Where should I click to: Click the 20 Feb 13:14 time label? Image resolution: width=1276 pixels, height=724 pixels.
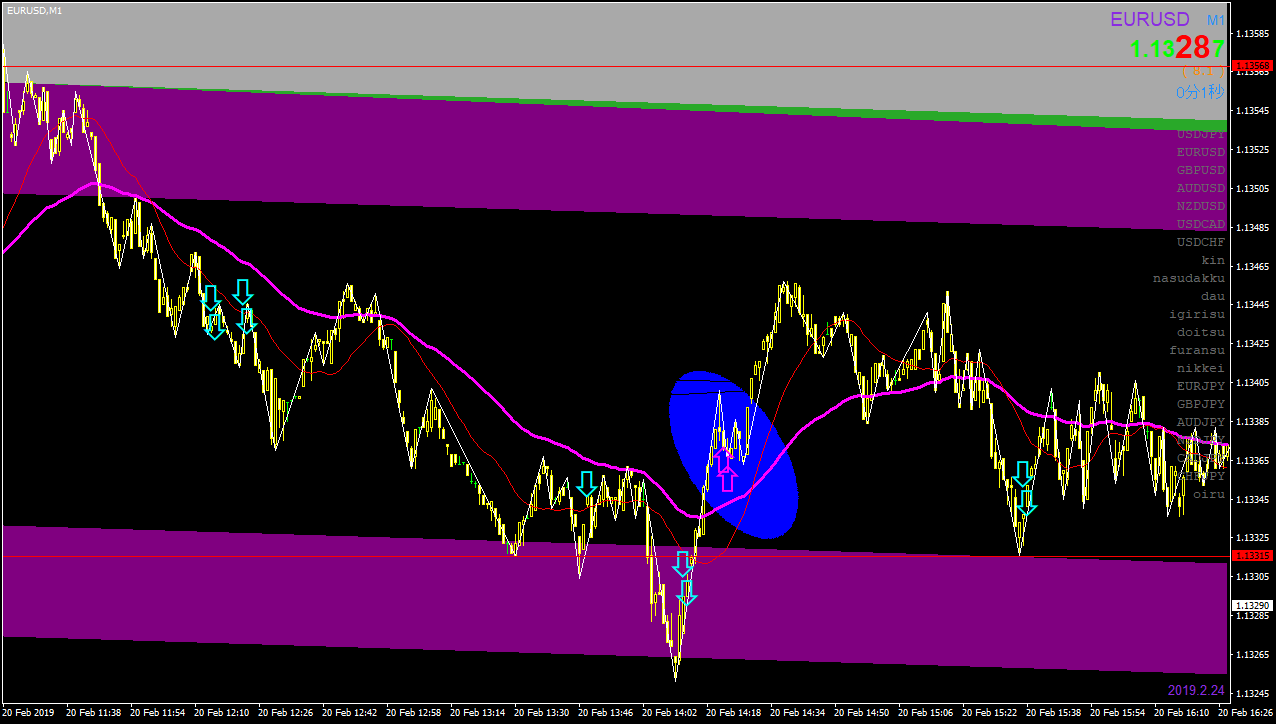(x=477, y=713)
